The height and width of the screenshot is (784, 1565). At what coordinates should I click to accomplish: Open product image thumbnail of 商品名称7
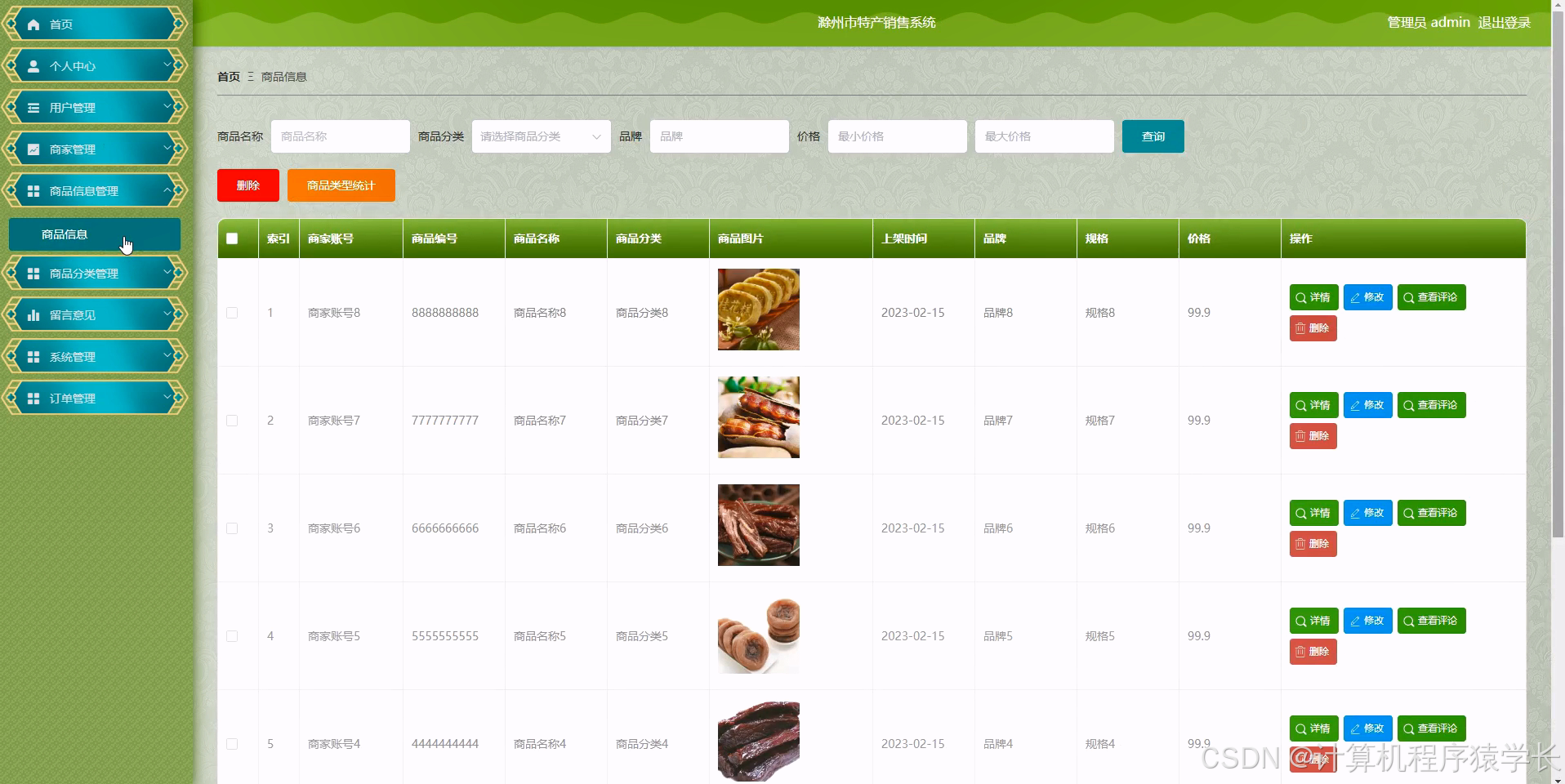coord(759,417)
